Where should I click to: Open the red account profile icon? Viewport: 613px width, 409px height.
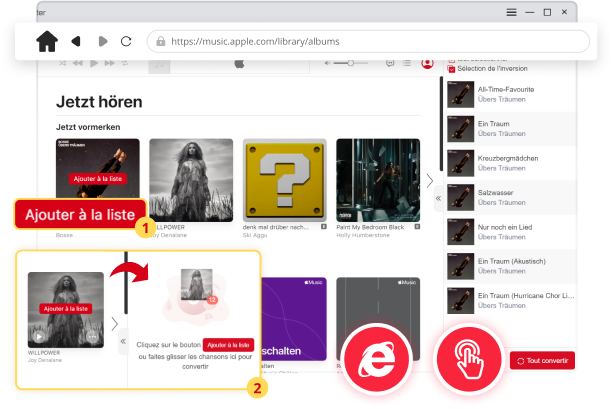tap(427, 63)
